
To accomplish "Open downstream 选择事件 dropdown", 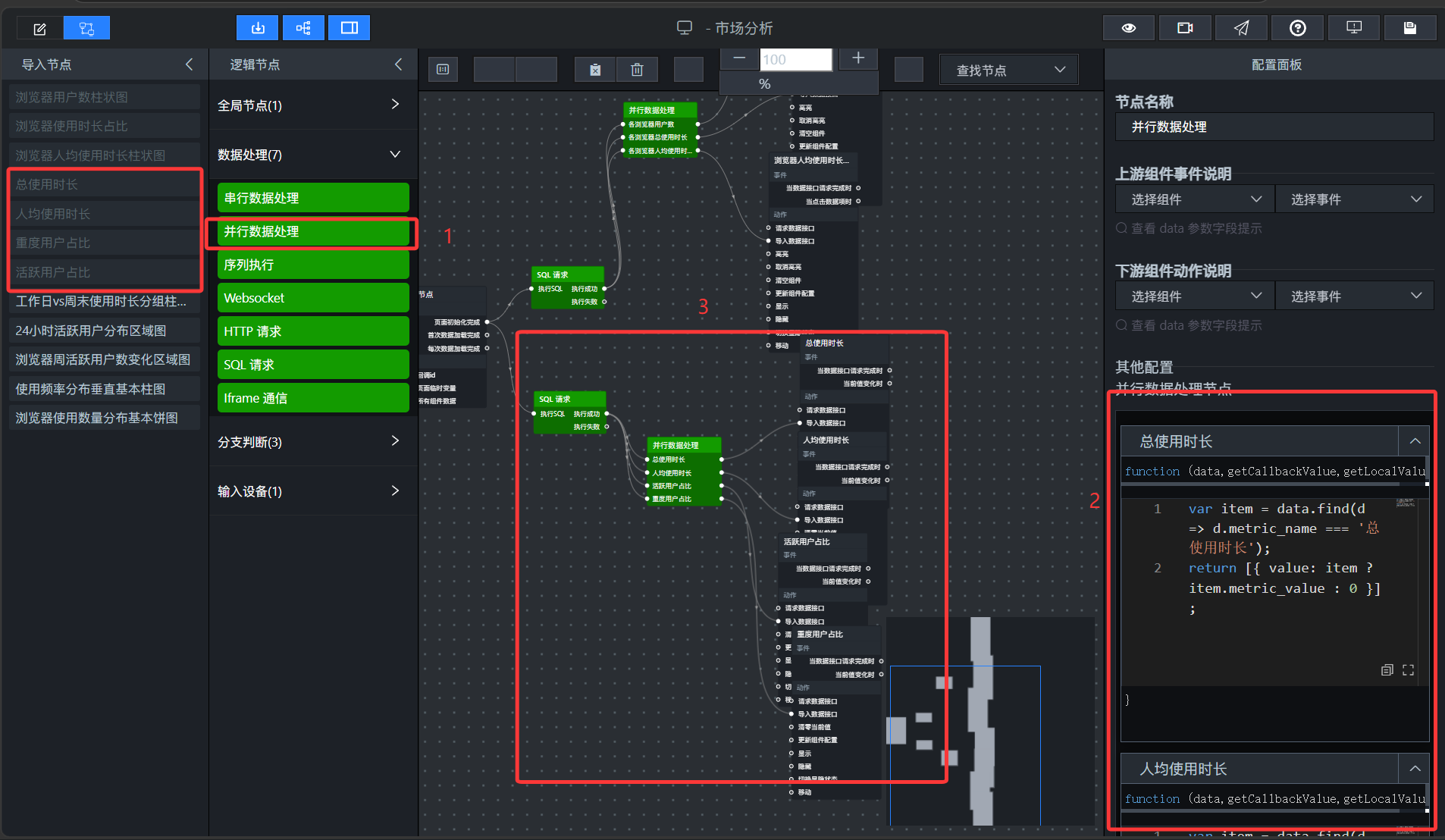I will 1355,296.
